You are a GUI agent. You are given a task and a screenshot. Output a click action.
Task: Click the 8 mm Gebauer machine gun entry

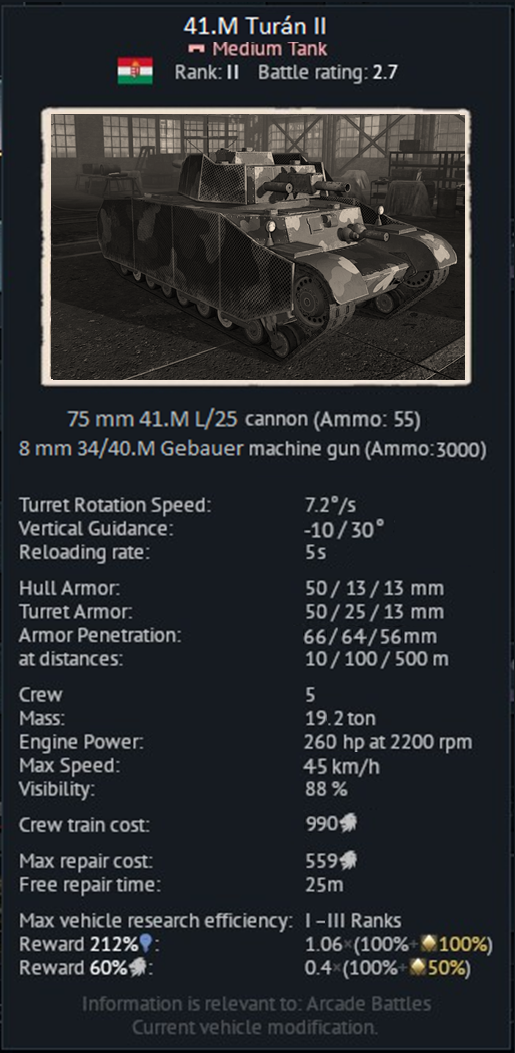coord(252,449)
